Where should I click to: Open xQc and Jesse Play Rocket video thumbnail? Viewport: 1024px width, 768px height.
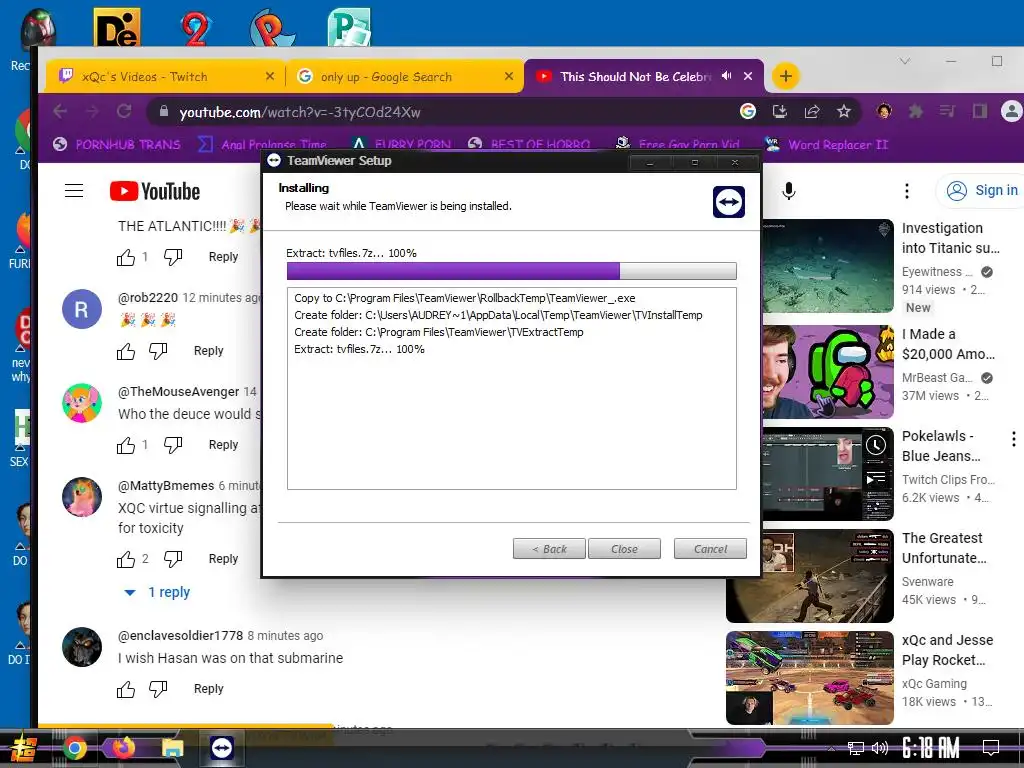click(x=810, y=678)
